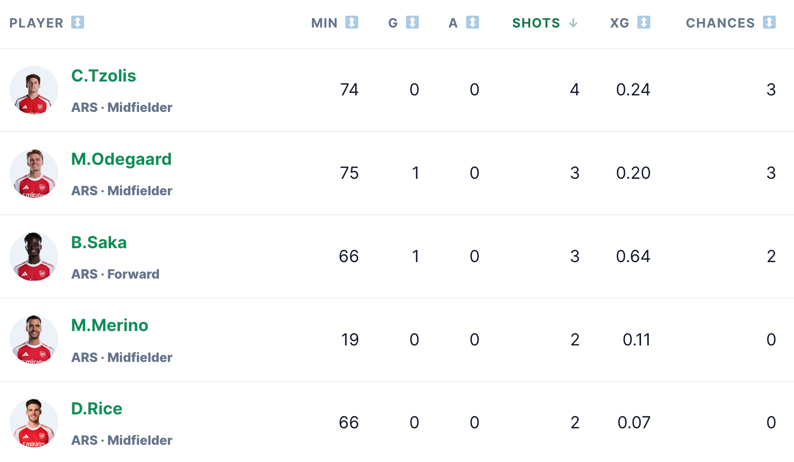Open C.Tzolis player avatar
The height and width of the screenshot is (462, 794).
(34, 90)
